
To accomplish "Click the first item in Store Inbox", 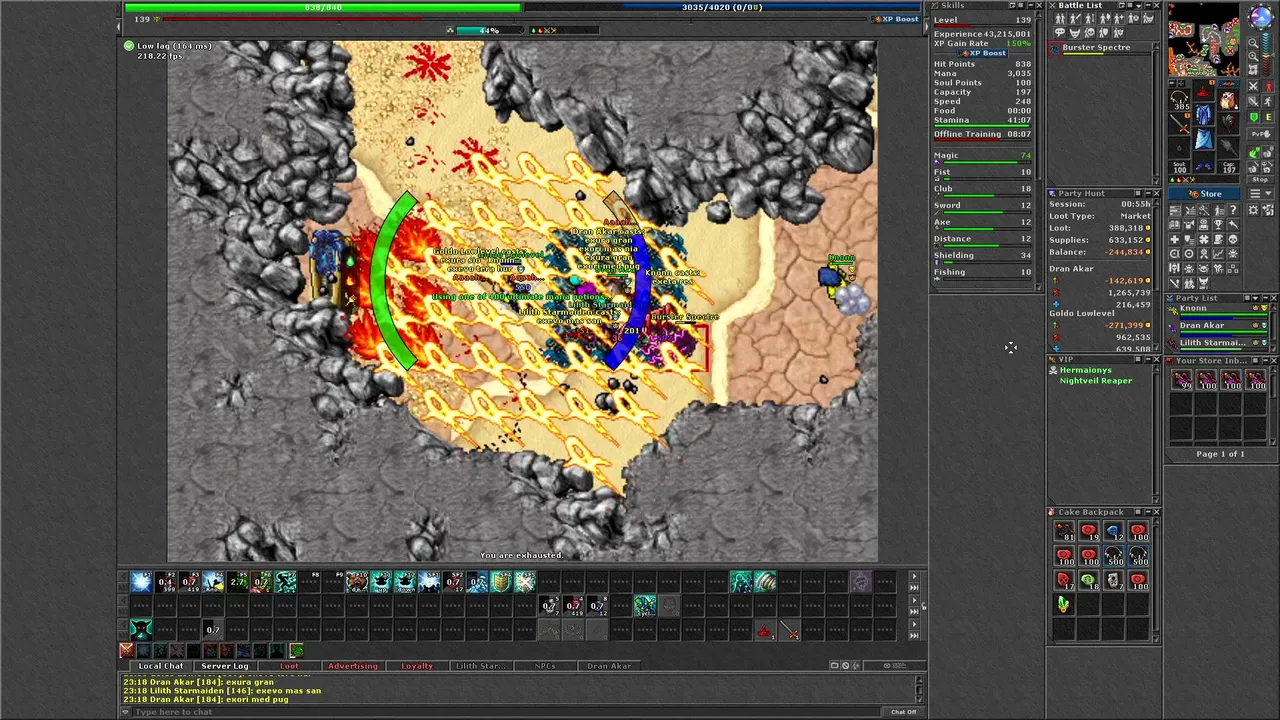I will 1182,381.
